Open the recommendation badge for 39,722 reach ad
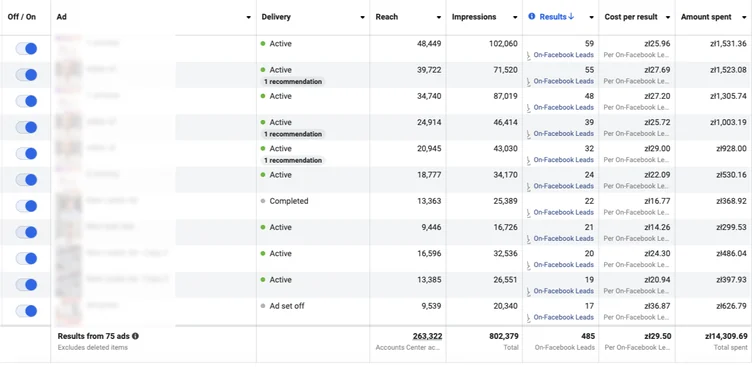This screenshot has height=367, width=756. pos(293,82)
